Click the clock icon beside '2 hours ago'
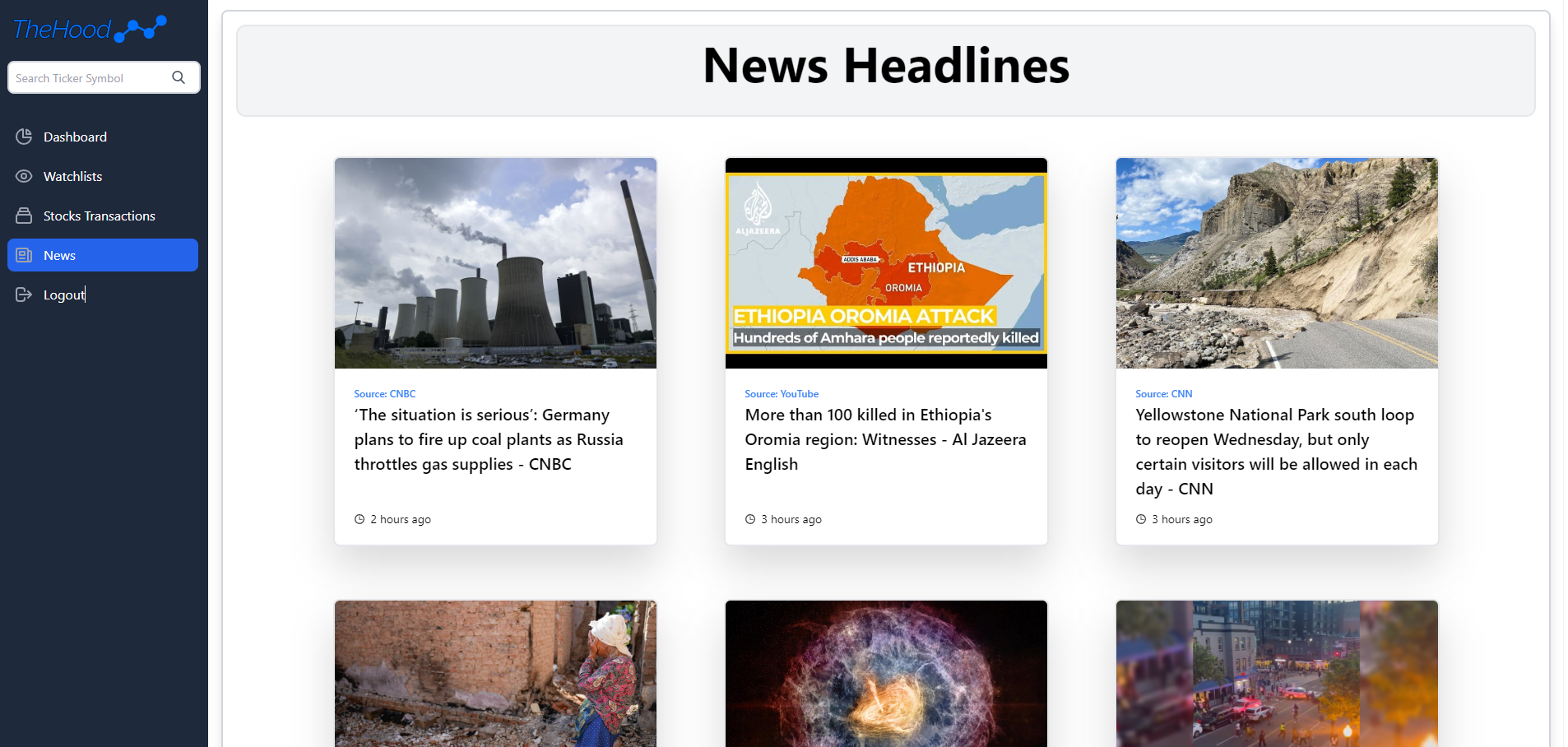The height and width of the screenshot is (747, 1568). click(x=360, y=519)
